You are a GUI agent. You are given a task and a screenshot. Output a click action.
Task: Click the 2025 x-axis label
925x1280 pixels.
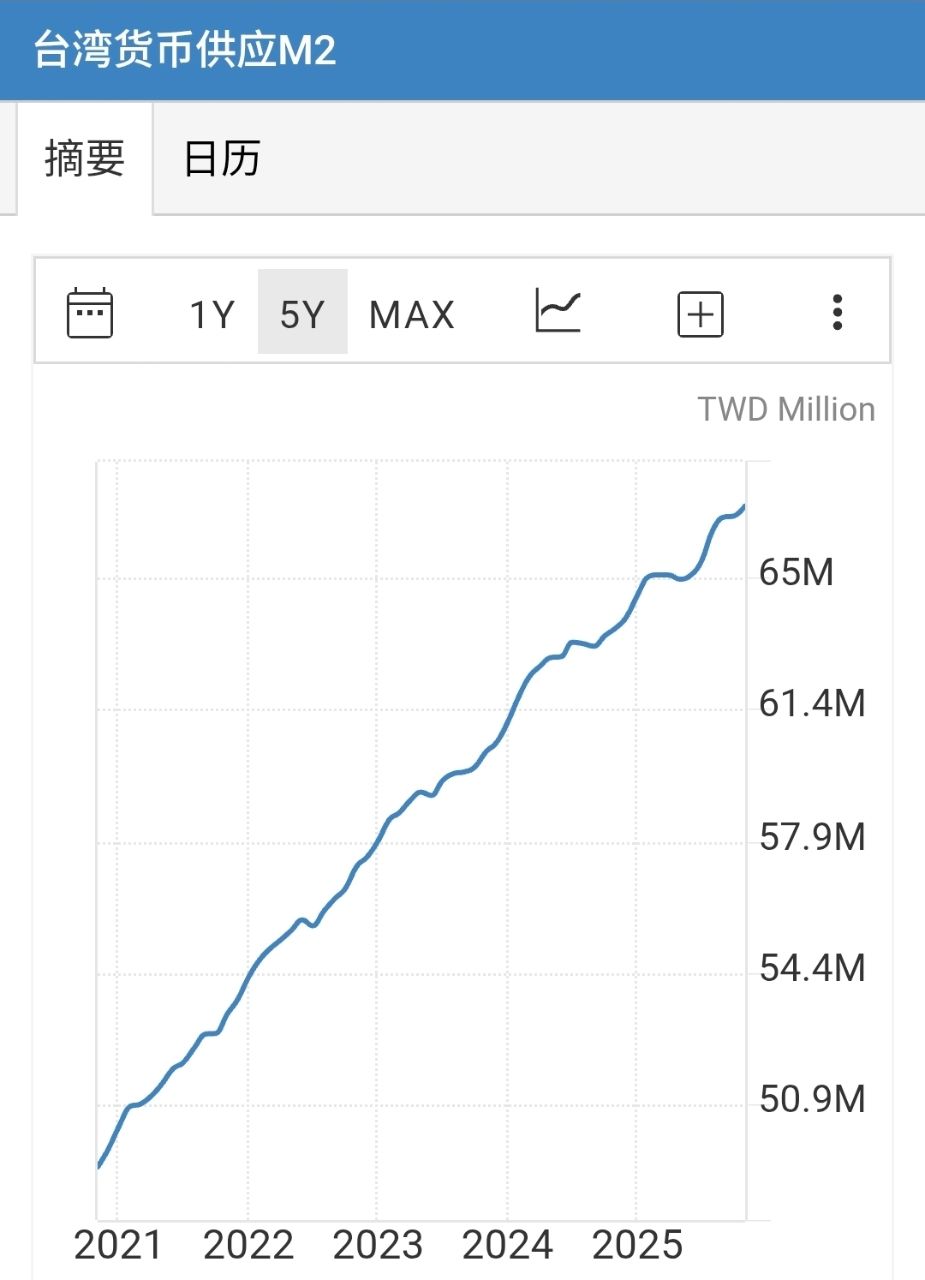coord(638,1246)
